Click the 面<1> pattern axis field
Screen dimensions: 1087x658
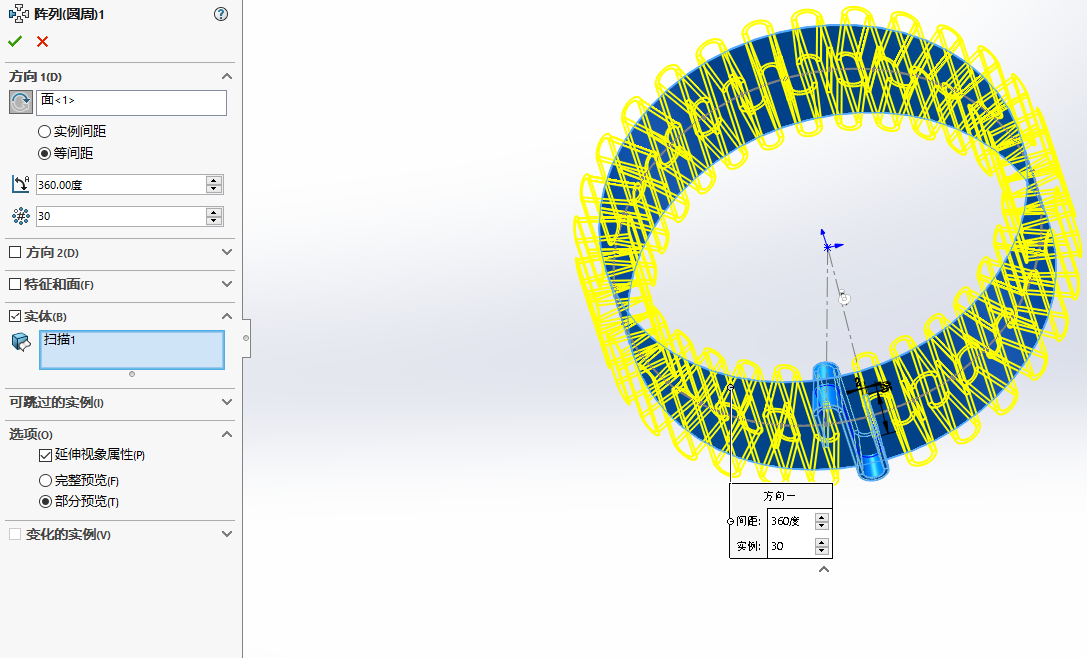pyautogui.click(x=131, y=103)
